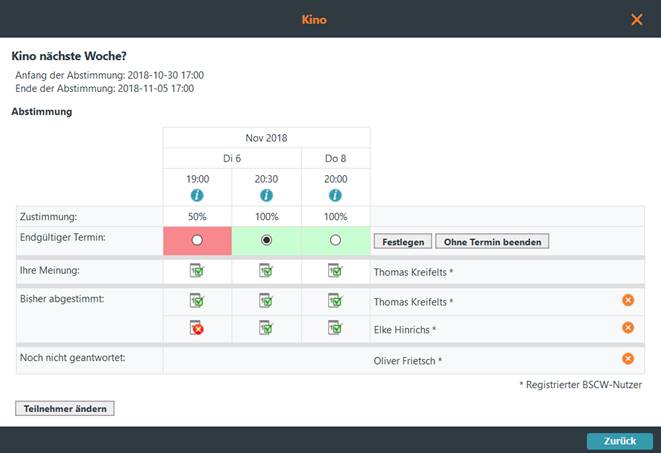
Task: Remove Elke Hinrichs from the poll
Action: (x=628, y=328)
